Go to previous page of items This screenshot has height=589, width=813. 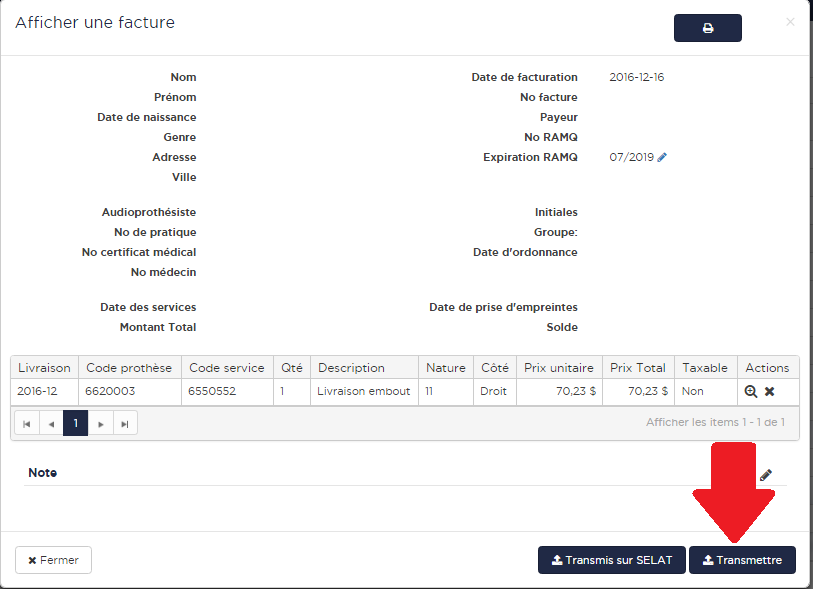[51, 424]
